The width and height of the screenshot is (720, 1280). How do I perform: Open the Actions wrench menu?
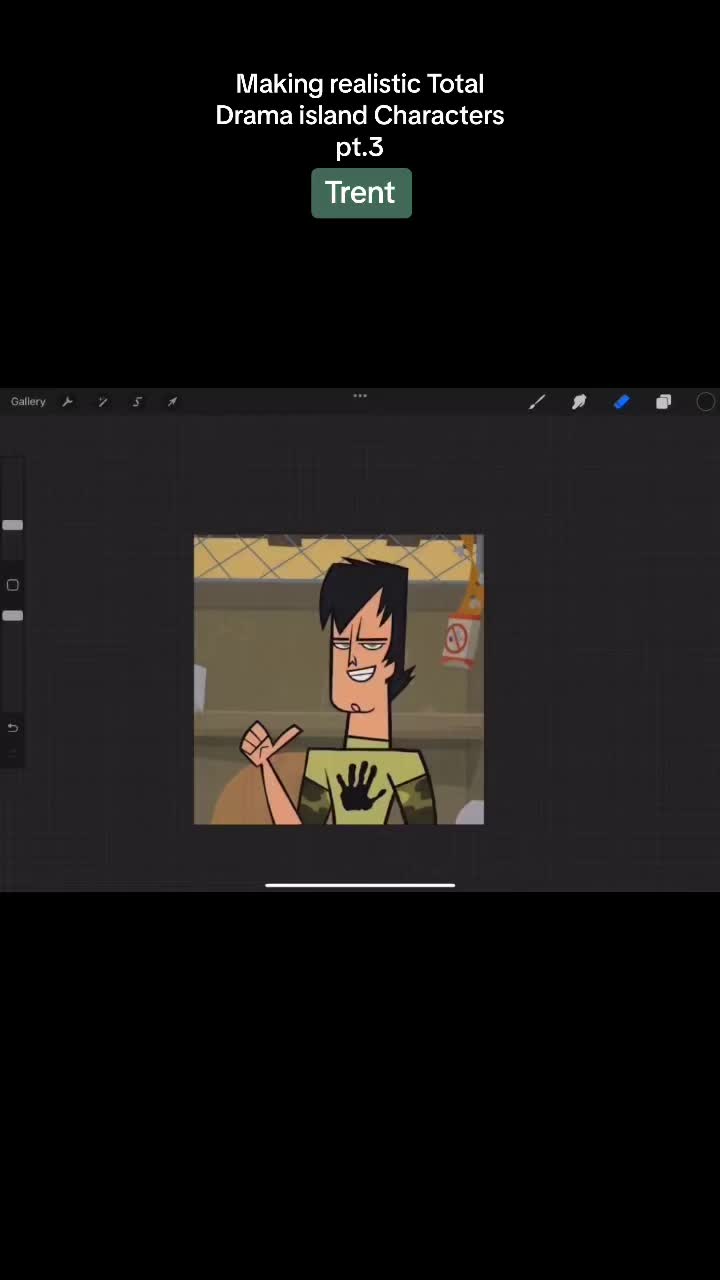pos(68,402)
